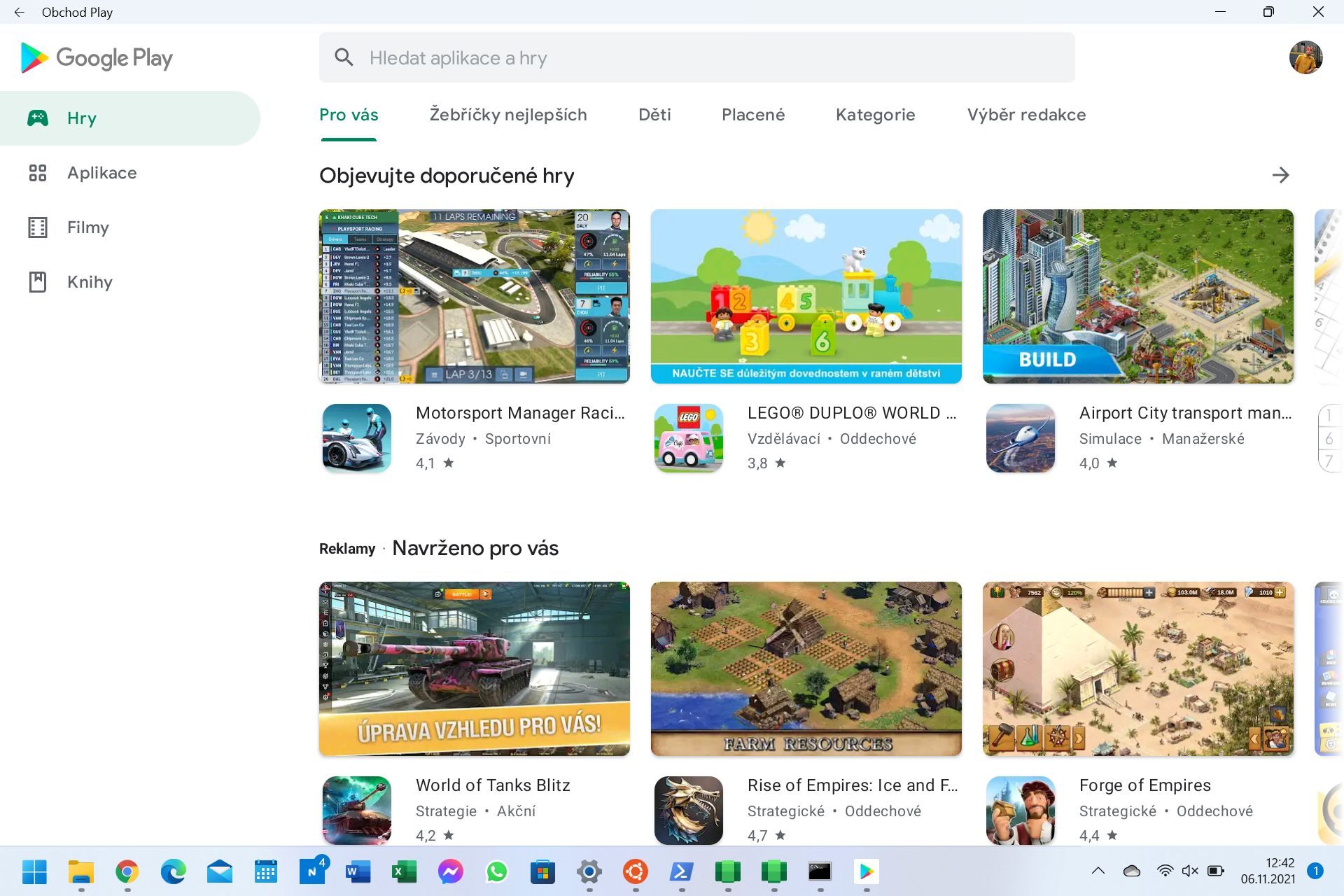
Task: Open File Explorer from taskbar
Action: point(81,871)
